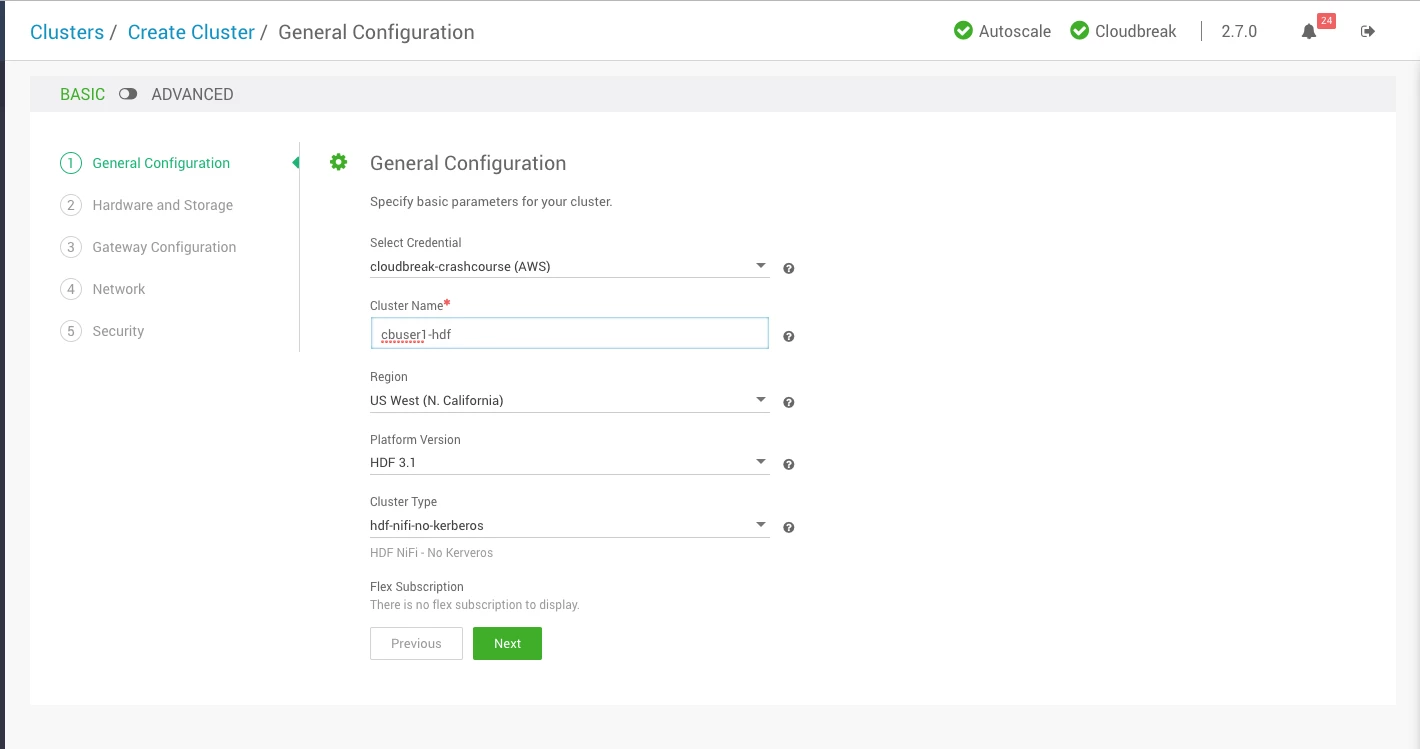Open help for Select Credential

coord(789,269)
